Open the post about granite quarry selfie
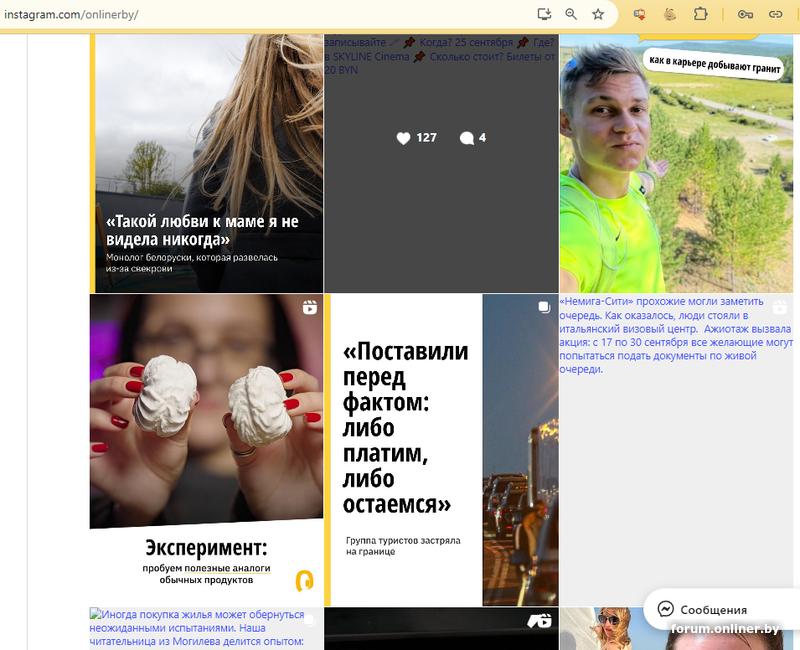 677,163
